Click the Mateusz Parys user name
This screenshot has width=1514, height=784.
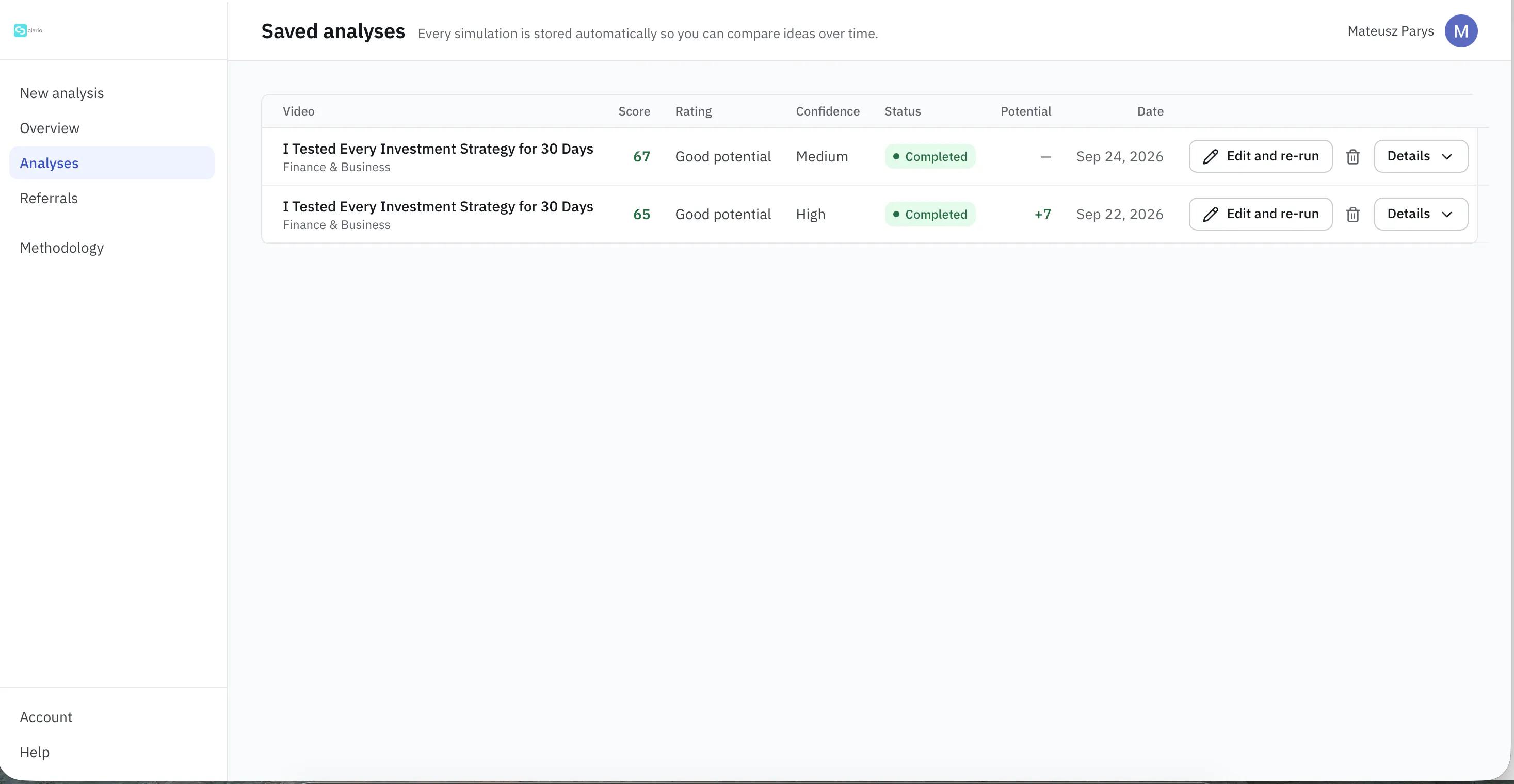(1390, 31)
